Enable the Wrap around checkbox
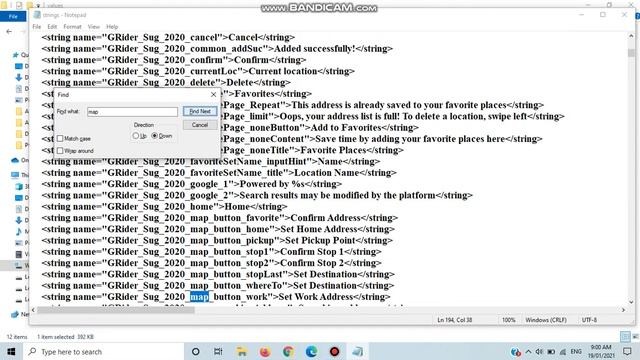This screenshot has width=640, height=360. 60,151
